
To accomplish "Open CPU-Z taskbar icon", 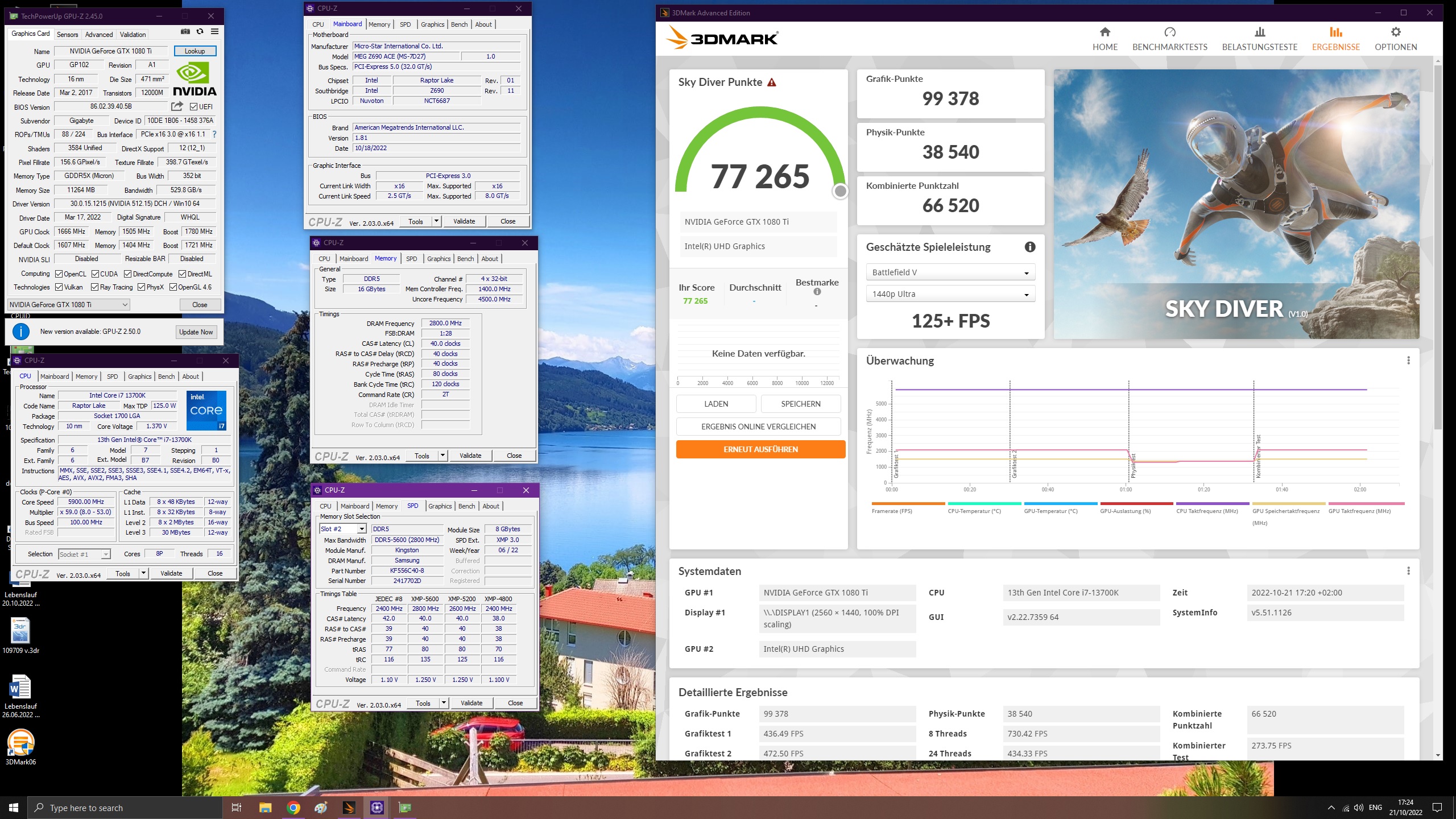I will pyautogui.click(x=377, y=808).
